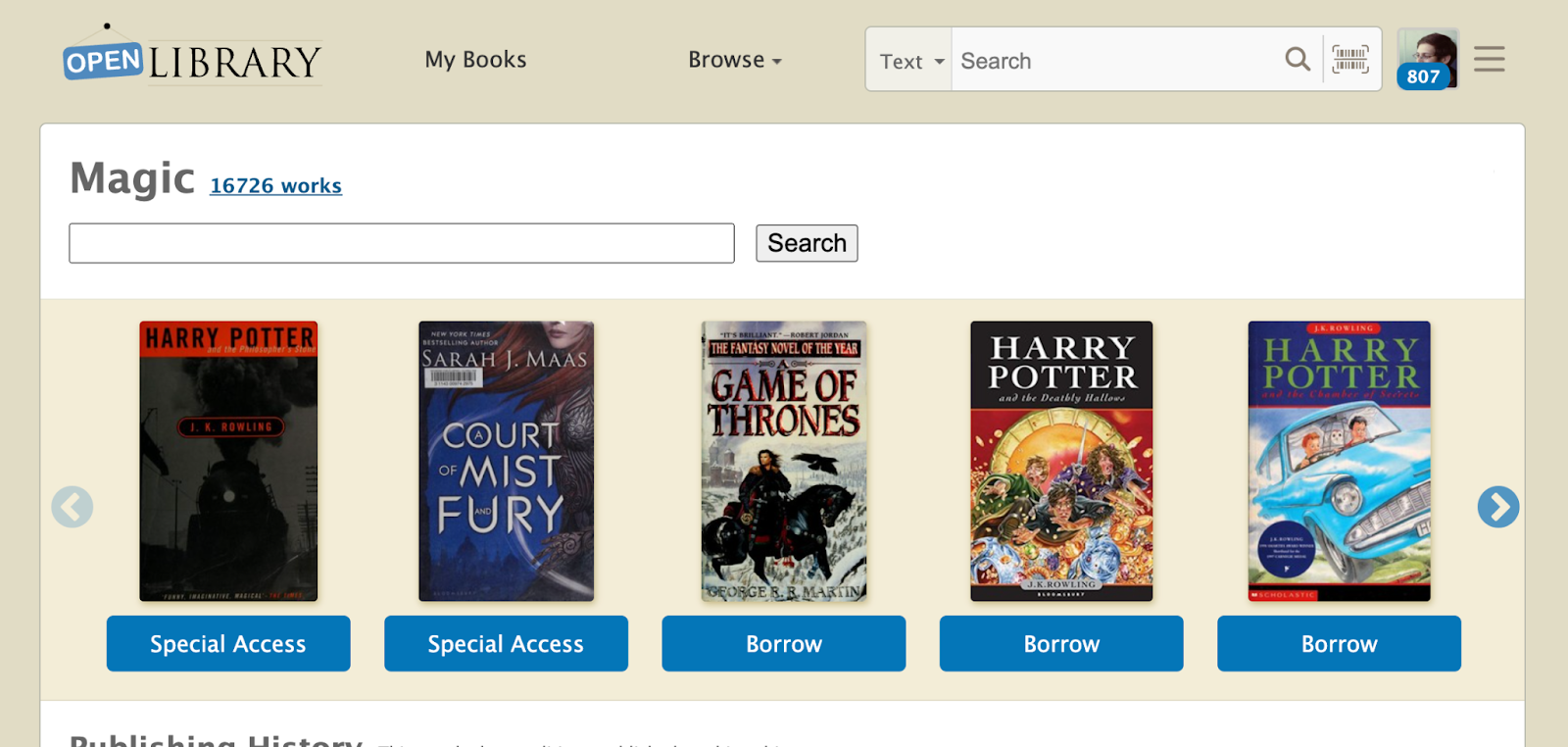This screenshot has height=747, width=1568.
Task: Focus the top header Search box
Action: [x=1117, y=61]
